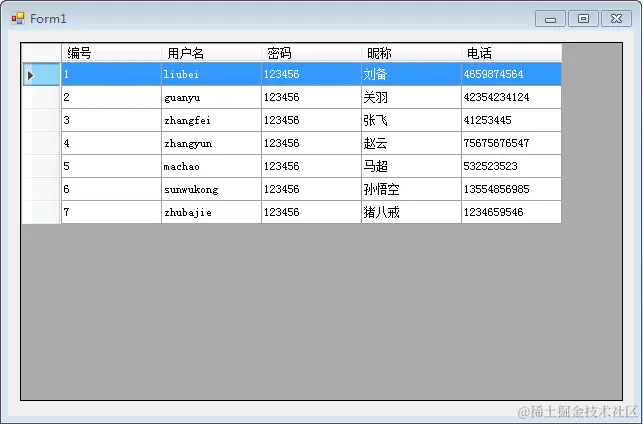Select the row header with the current-row arrow

41,74
